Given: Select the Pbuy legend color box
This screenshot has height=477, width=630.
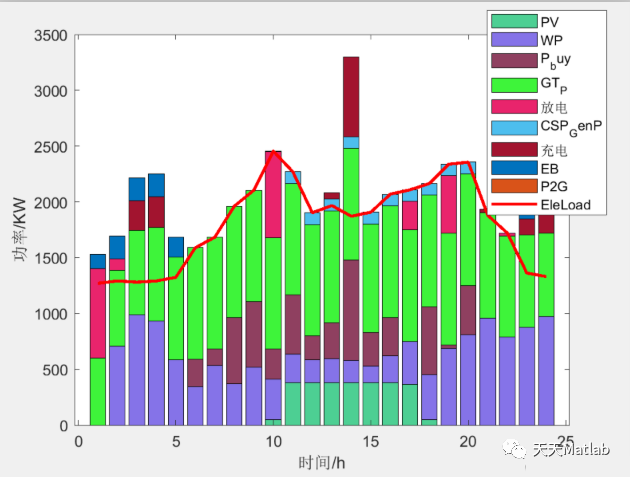Looking at the screenshot, I should coord(514,61).
